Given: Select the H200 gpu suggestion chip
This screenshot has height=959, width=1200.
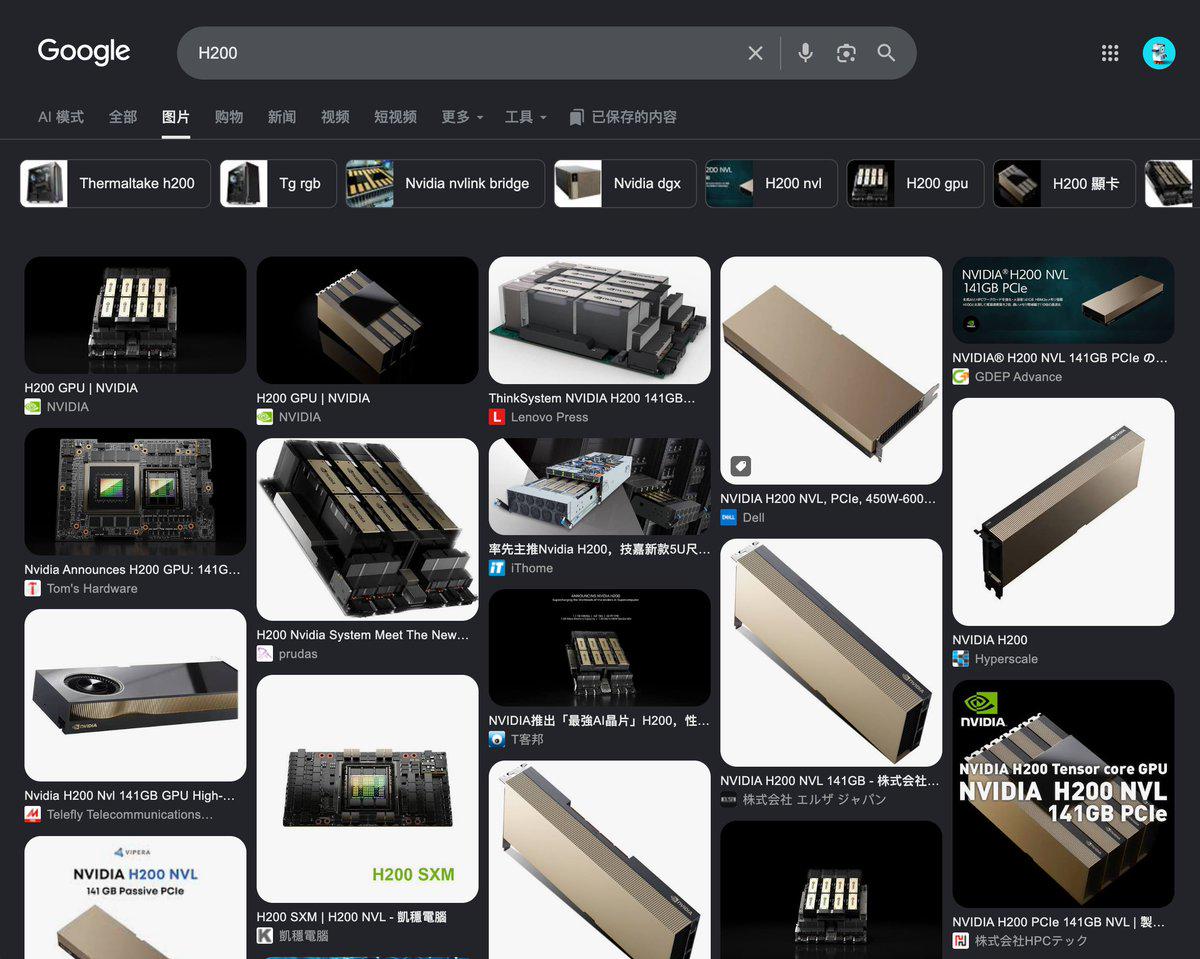Looking at the screenshot, I should click(915, 183).
